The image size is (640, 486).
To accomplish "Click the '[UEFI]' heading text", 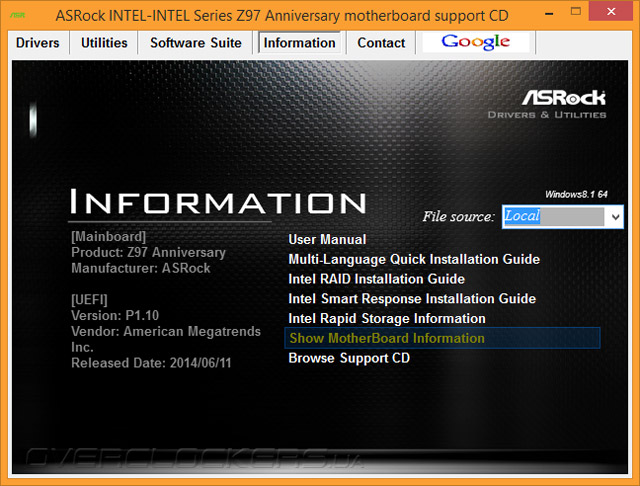I will coord(89,300).
